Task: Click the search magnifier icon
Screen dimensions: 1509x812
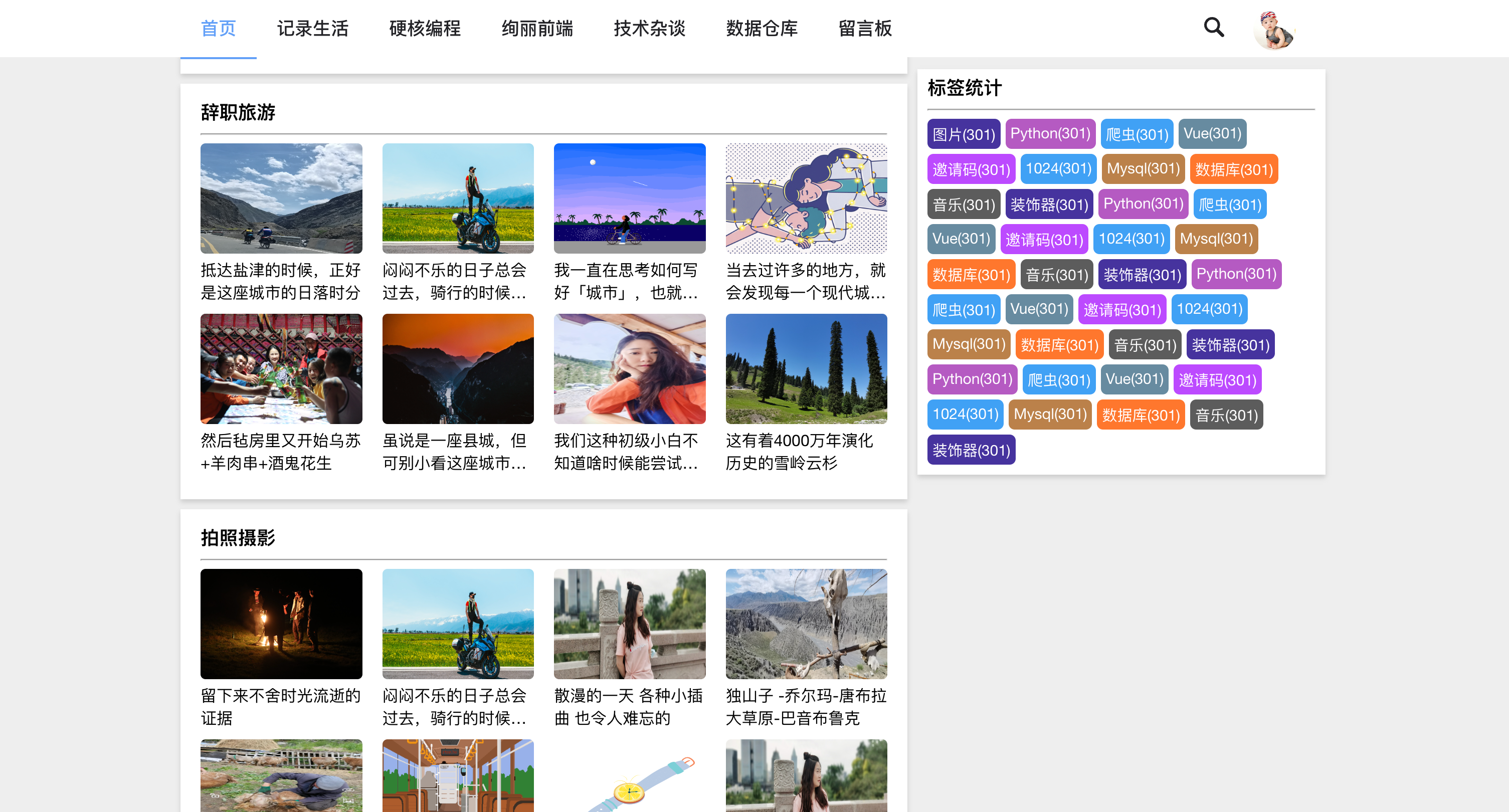Action: click(x=1213, y=27)
